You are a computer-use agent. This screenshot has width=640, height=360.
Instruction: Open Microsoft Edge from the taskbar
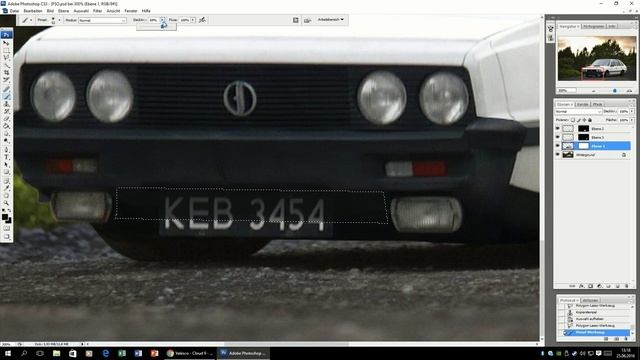[105, 353]
